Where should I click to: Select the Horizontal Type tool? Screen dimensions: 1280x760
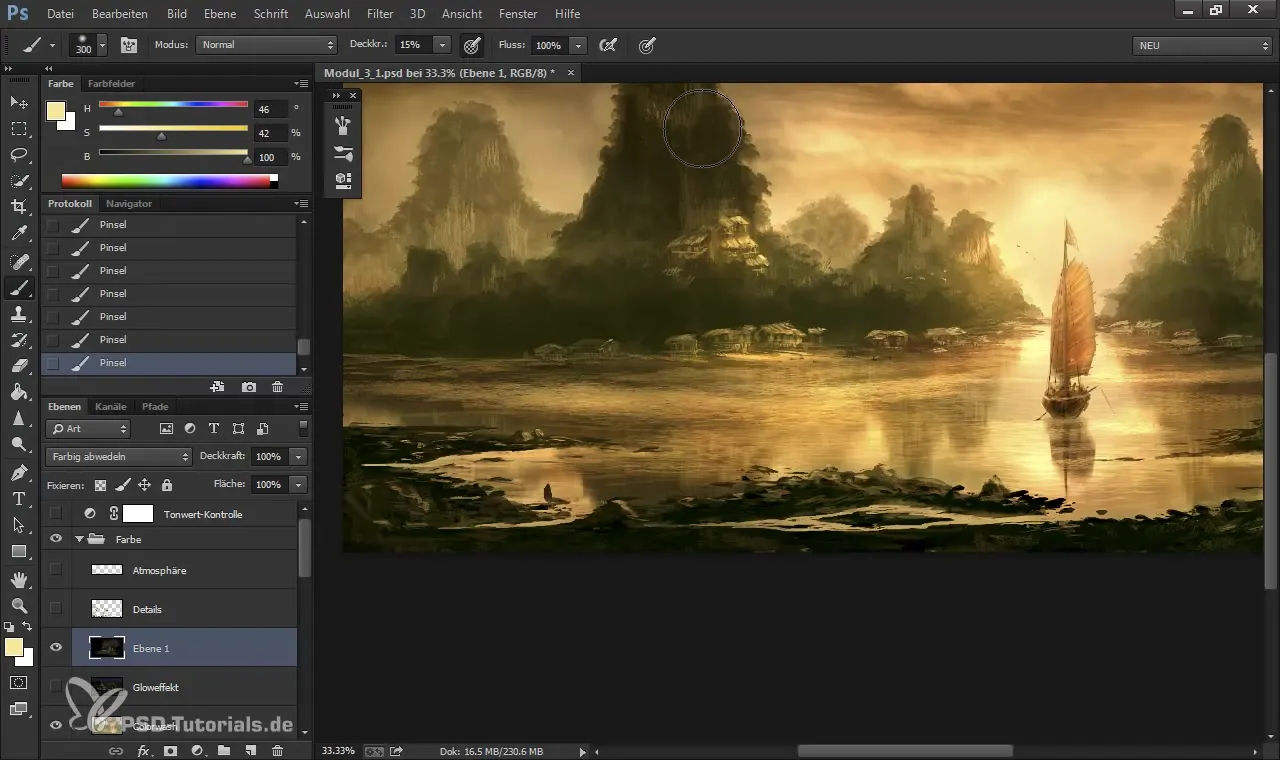click(19, 499)
